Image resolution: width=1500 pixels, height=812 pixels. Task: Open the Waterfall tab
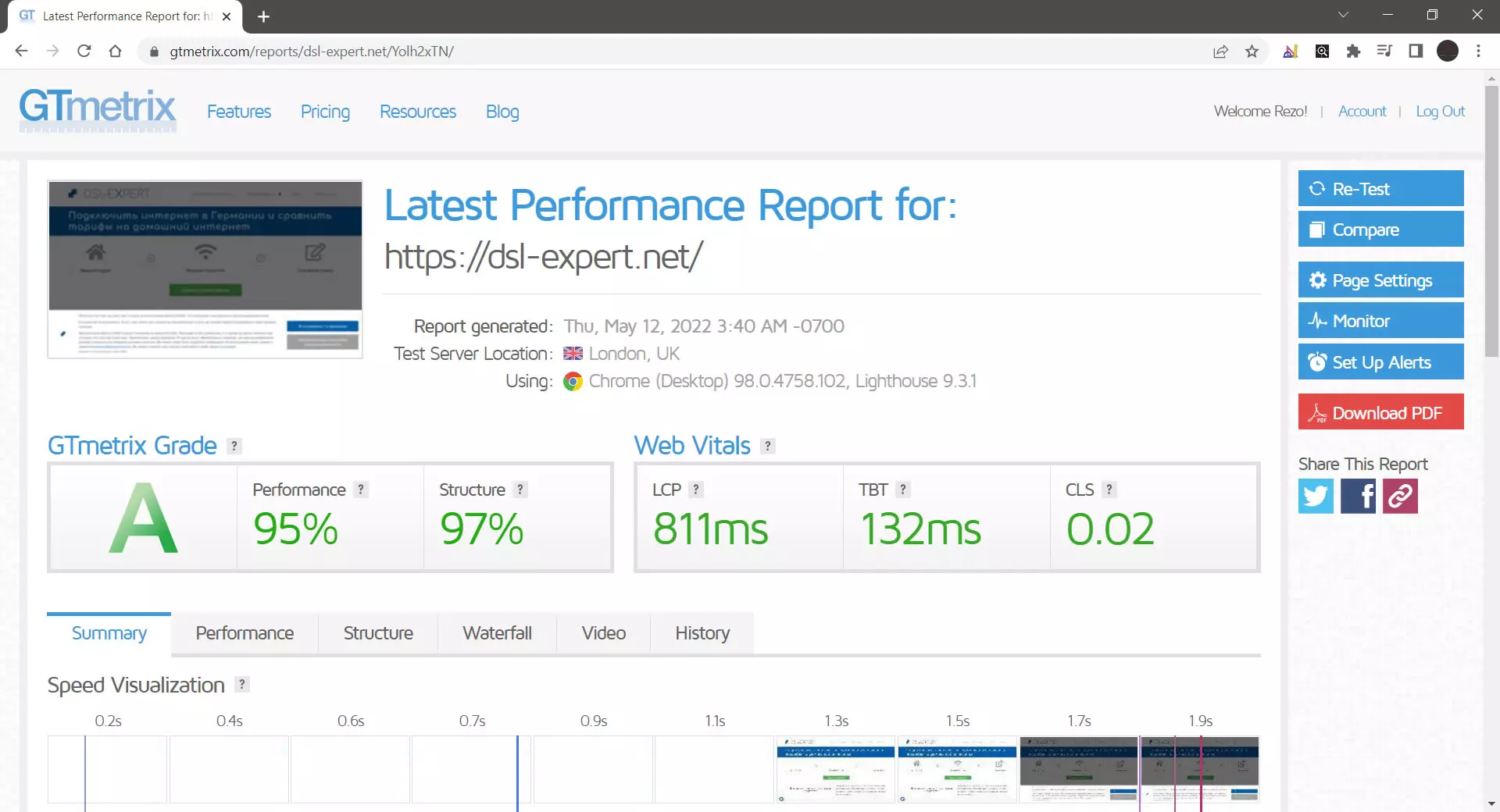point(497,633)
